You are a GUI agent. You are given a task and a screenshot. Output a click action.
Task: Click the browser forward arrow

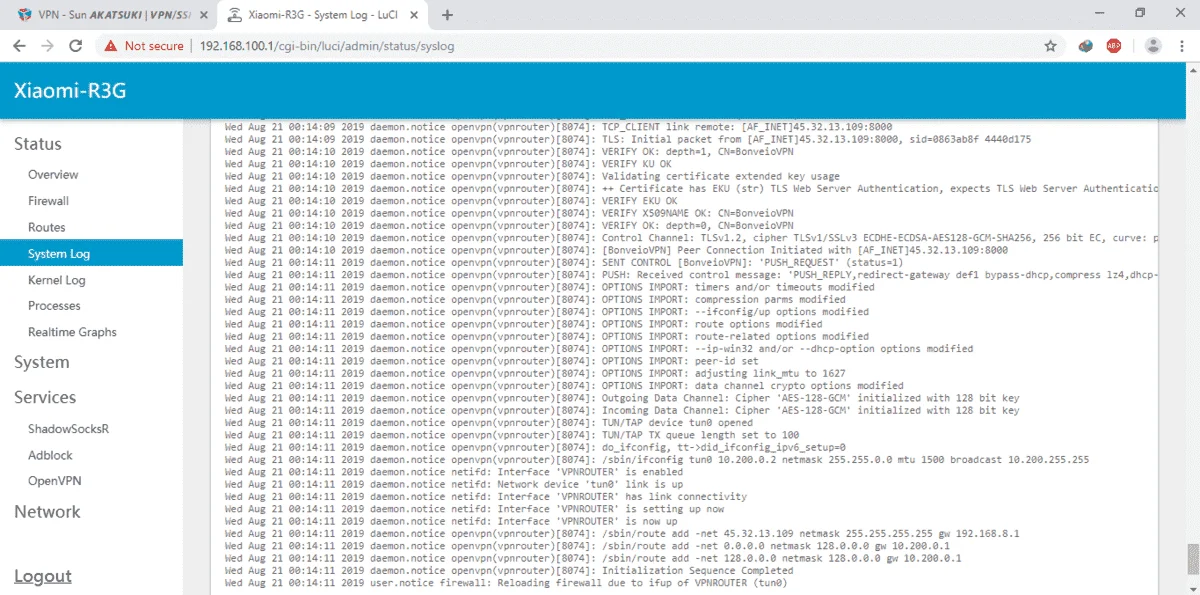pyautogui.click(x=47, y=46)
